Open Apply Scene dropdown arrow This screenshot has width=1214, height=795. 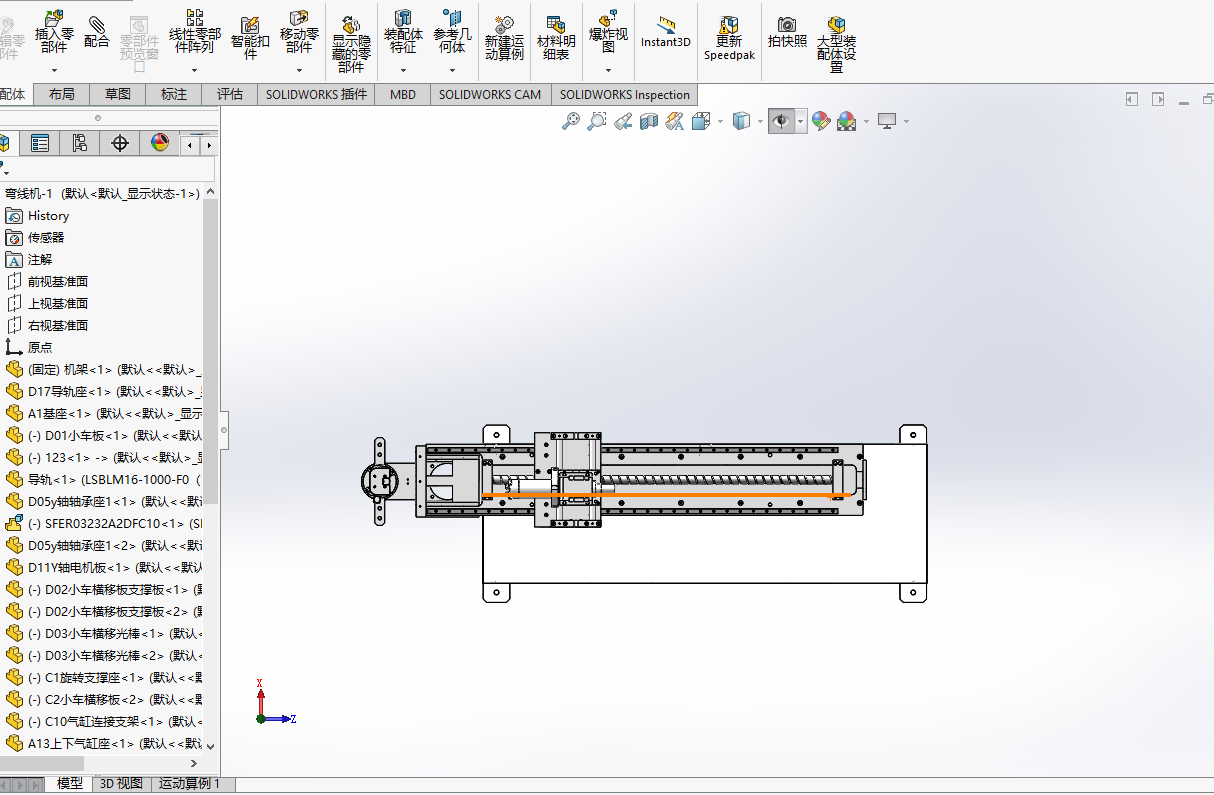pyautogui.click(x=865, y=121)
